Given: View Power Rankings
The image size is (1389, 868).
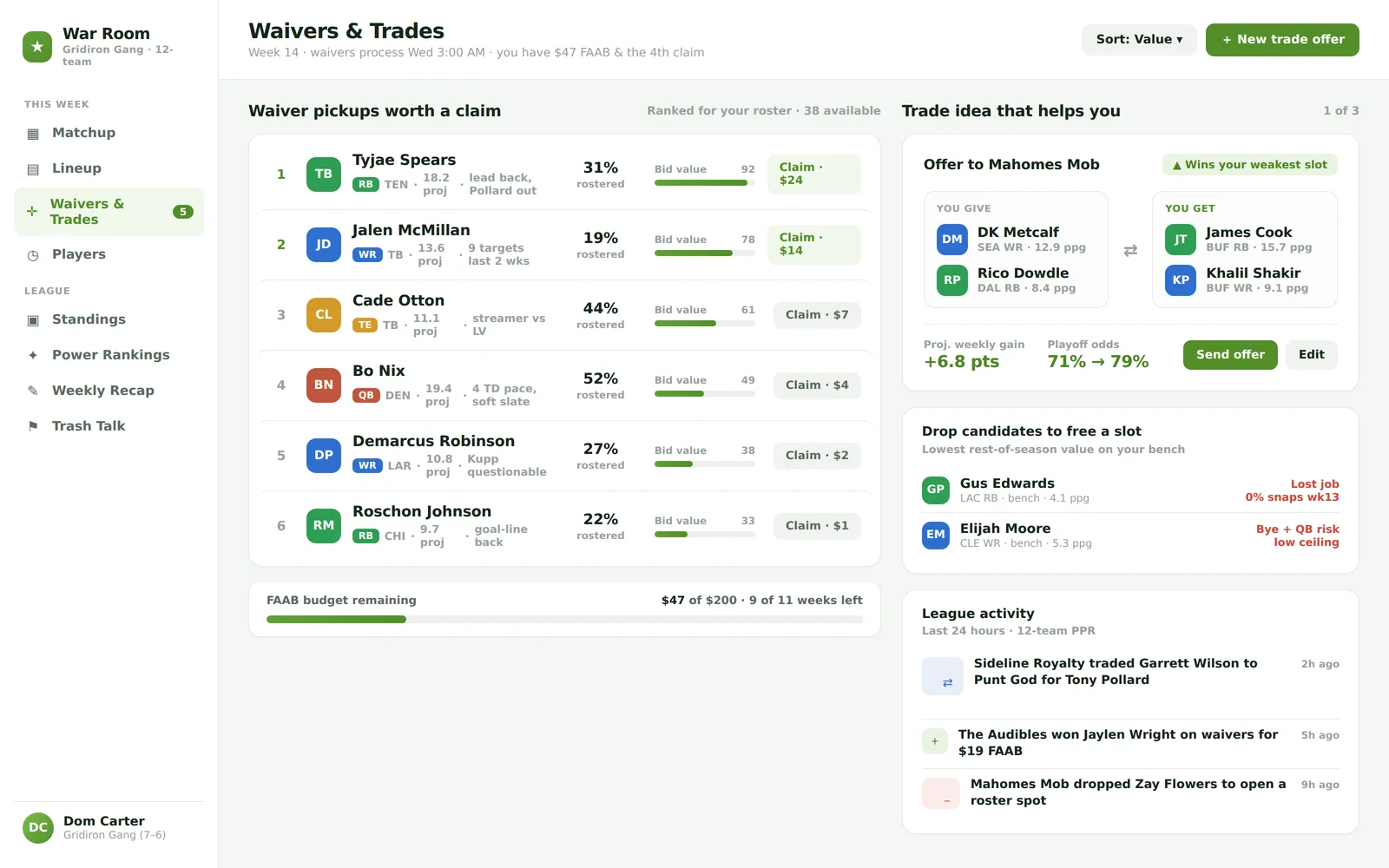Looking at the screenshot, I should [x=109, y=355].
